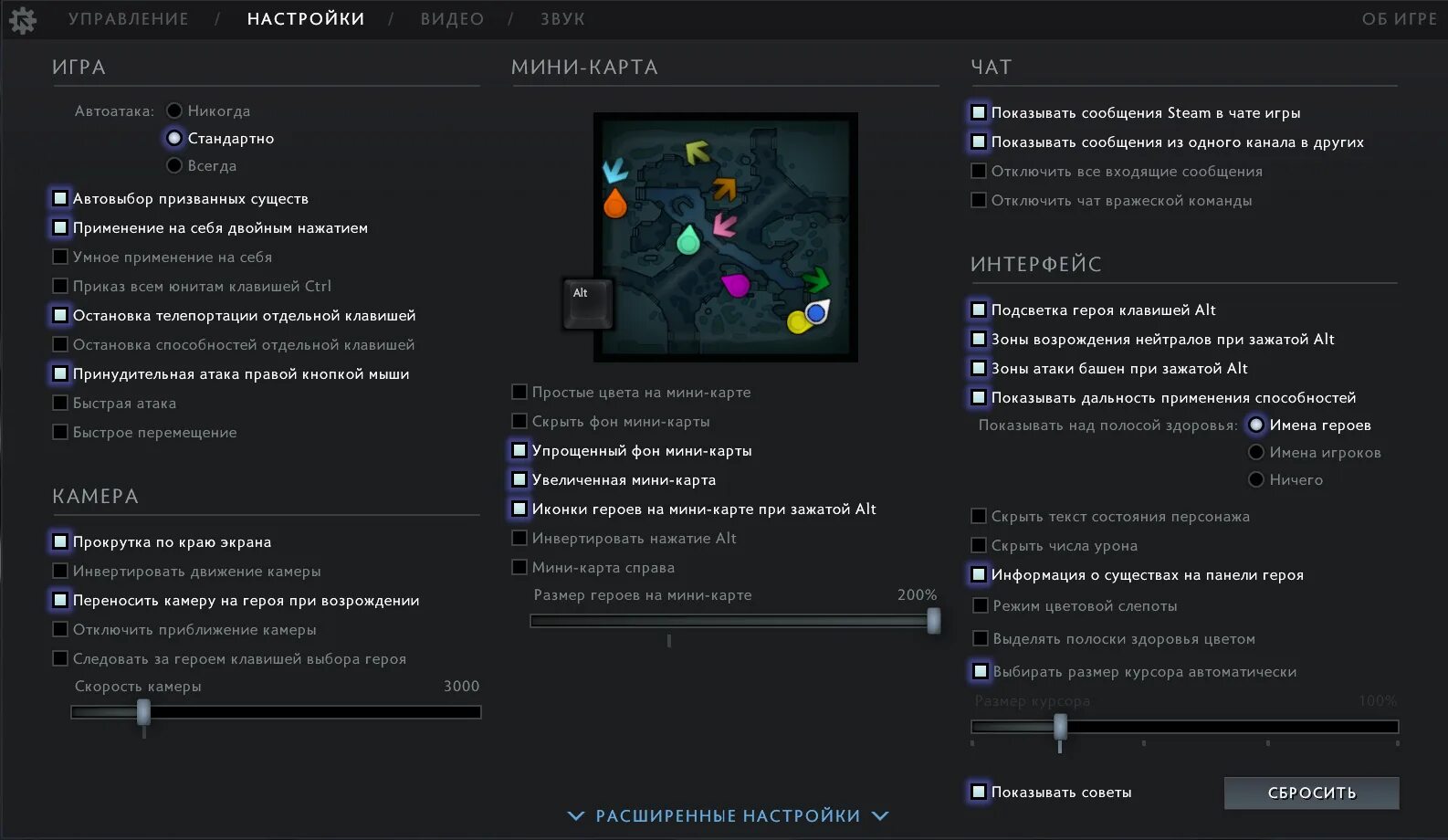
Task: Click the Alt key icon beside minimap
Action: (x=587, y=303)
